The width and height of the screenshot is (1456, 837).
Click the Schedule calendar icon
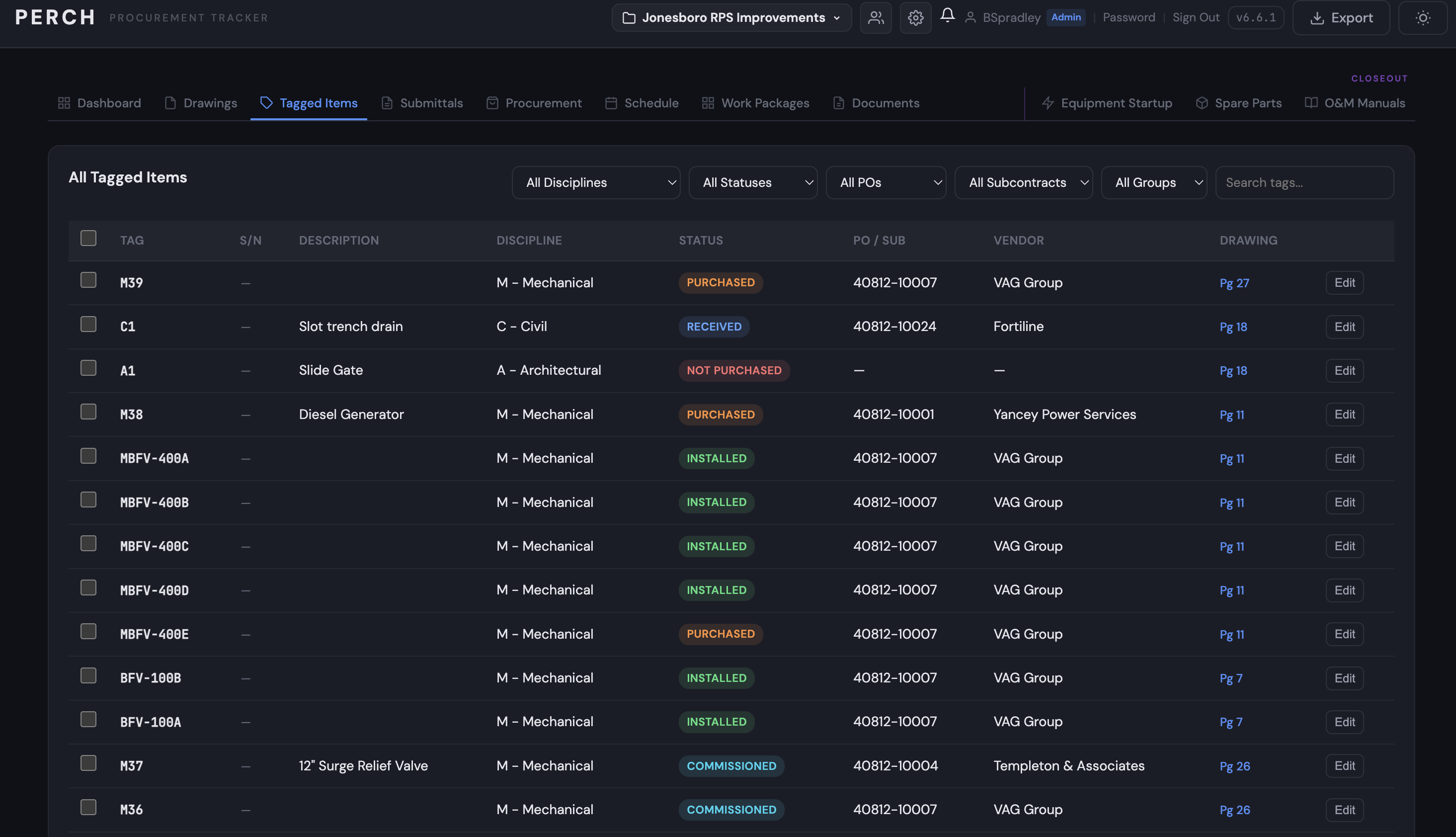pyautogui.click(x=611, y=103)
